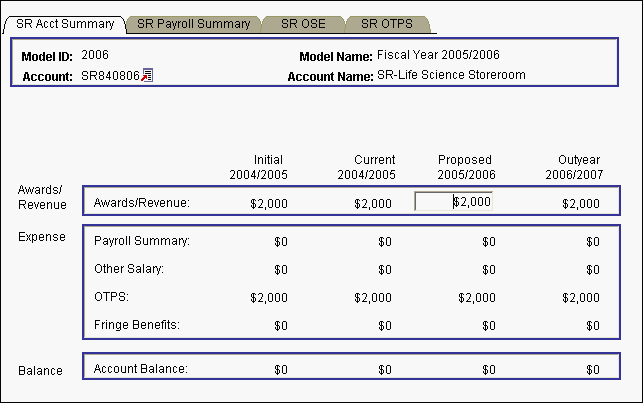This screenshot has height=403, width=643.
Task: Click the model name Fiscal Year 2005/2006
Action: coord(436,54)
